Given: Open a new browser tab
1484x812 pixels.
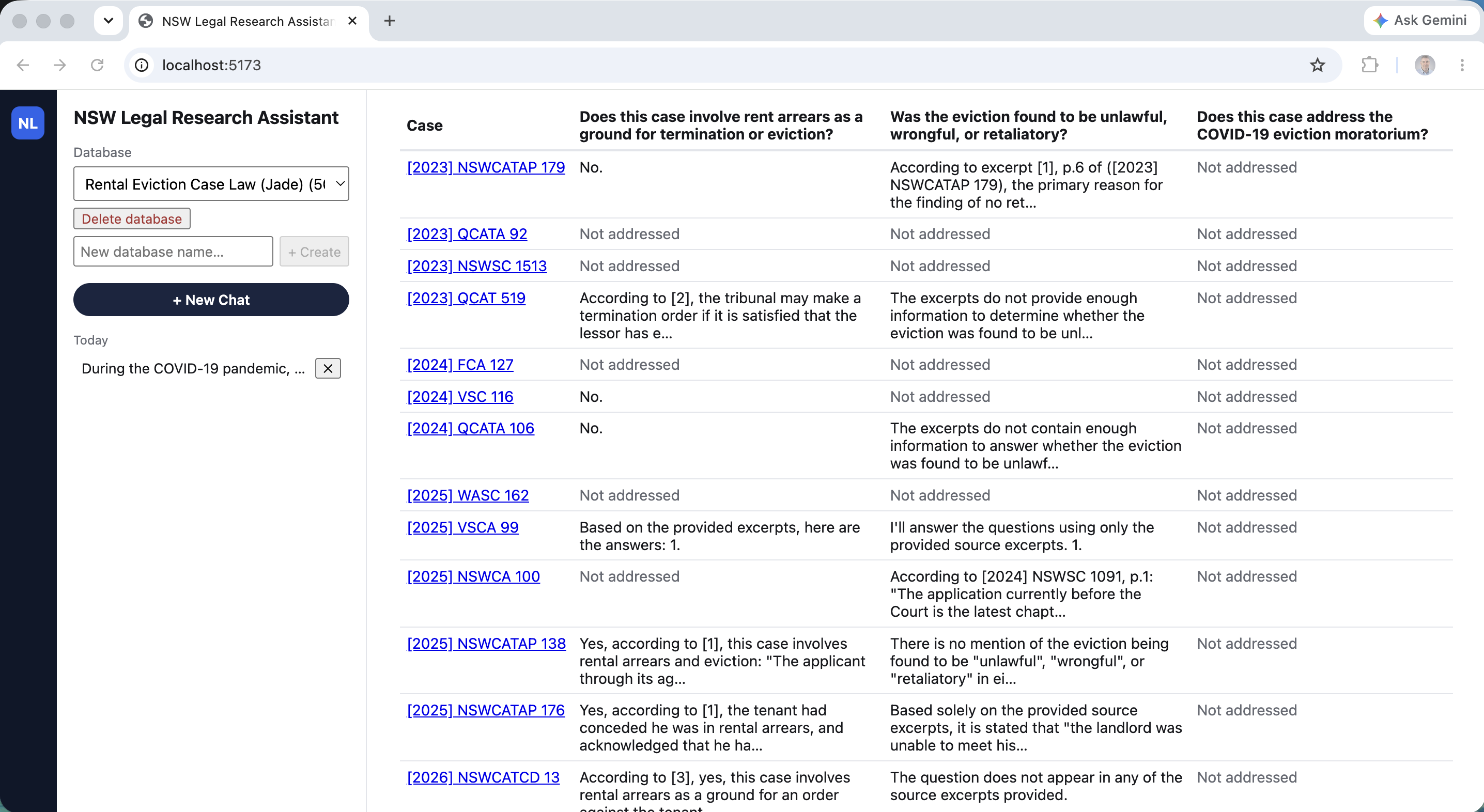Looking at the screenshot, I should (x=390, y=21).
